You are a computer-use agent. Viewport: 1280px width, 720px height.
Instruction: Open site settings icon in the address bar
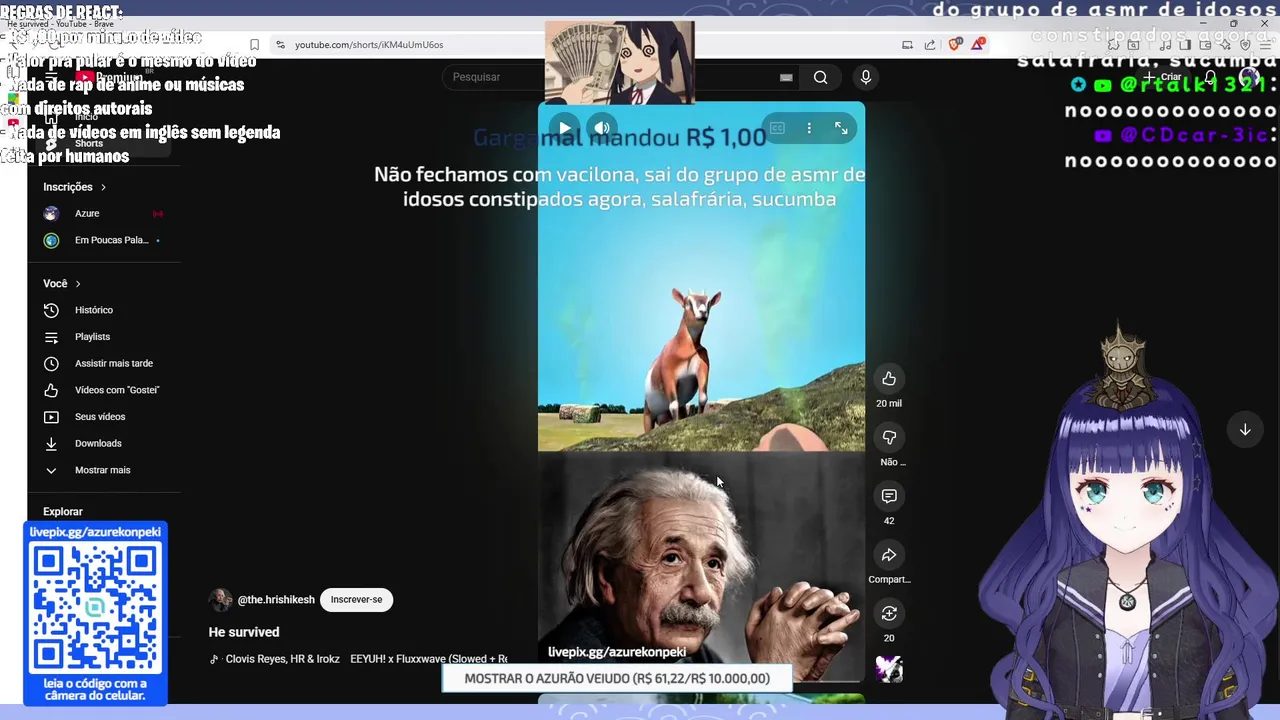280,44
